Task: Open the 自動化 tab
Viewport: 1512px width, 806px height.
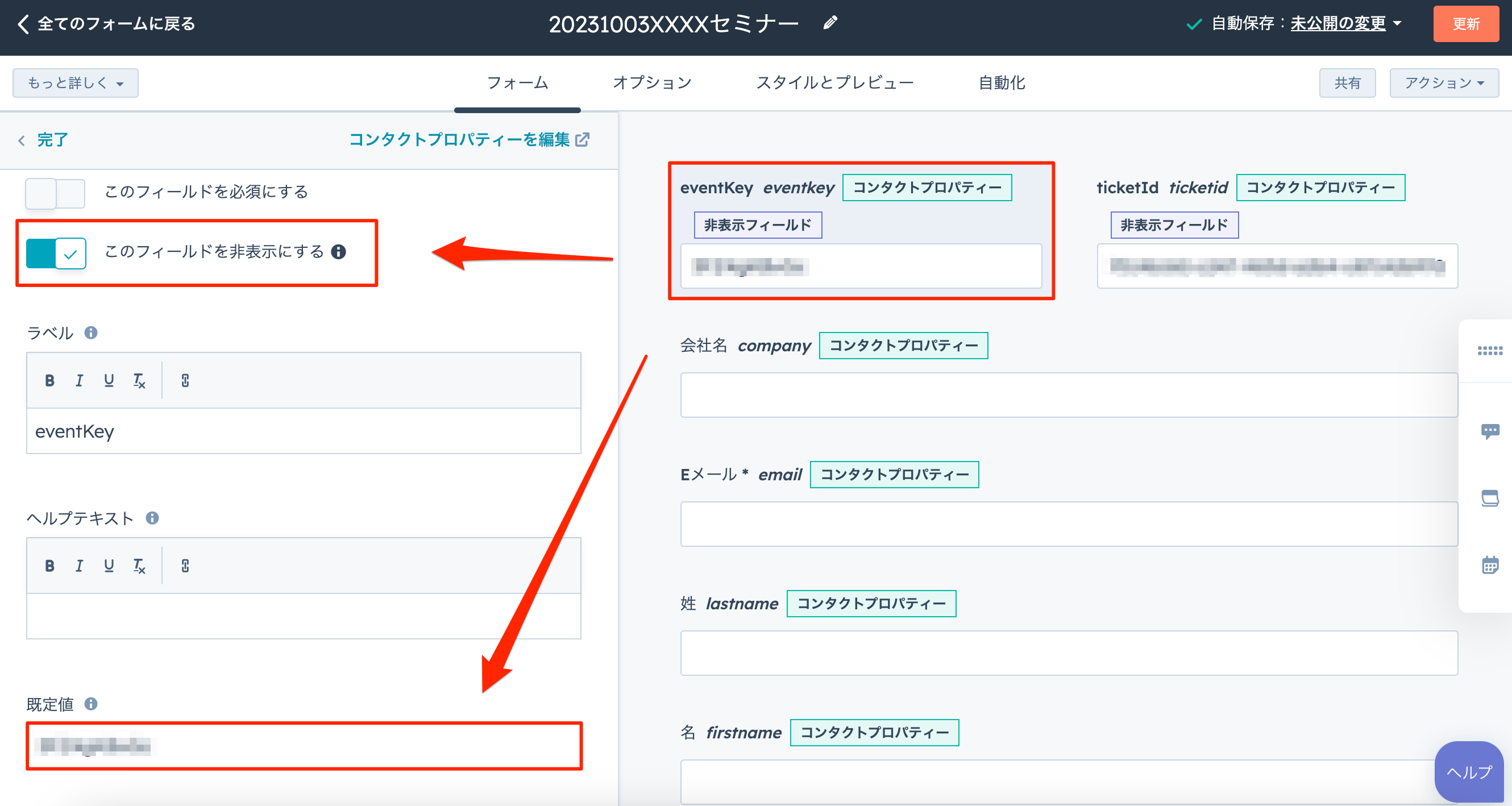Action: (x=1002, y=83)
